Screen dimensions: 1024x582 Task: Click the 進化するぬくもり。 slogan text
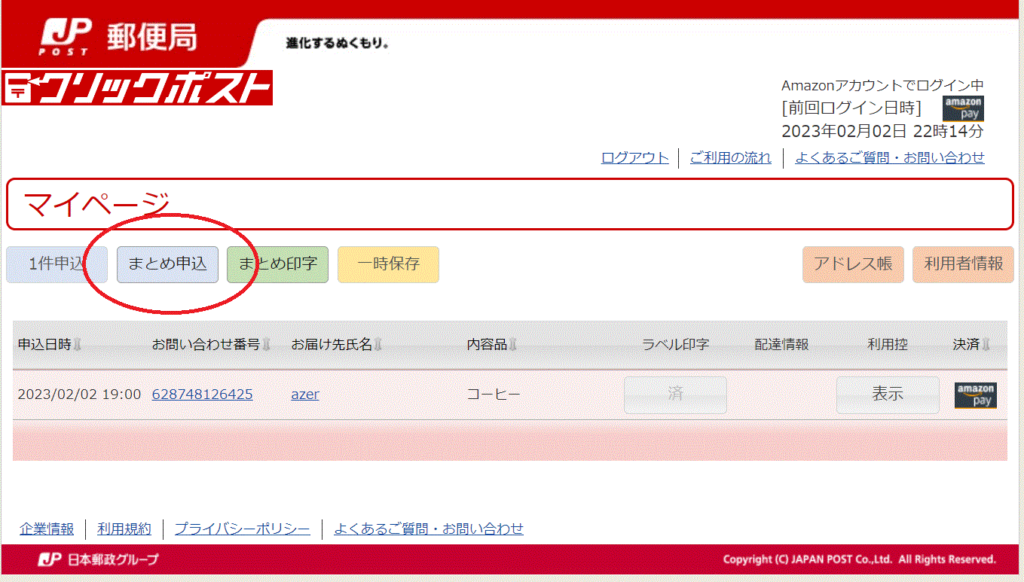337,43
